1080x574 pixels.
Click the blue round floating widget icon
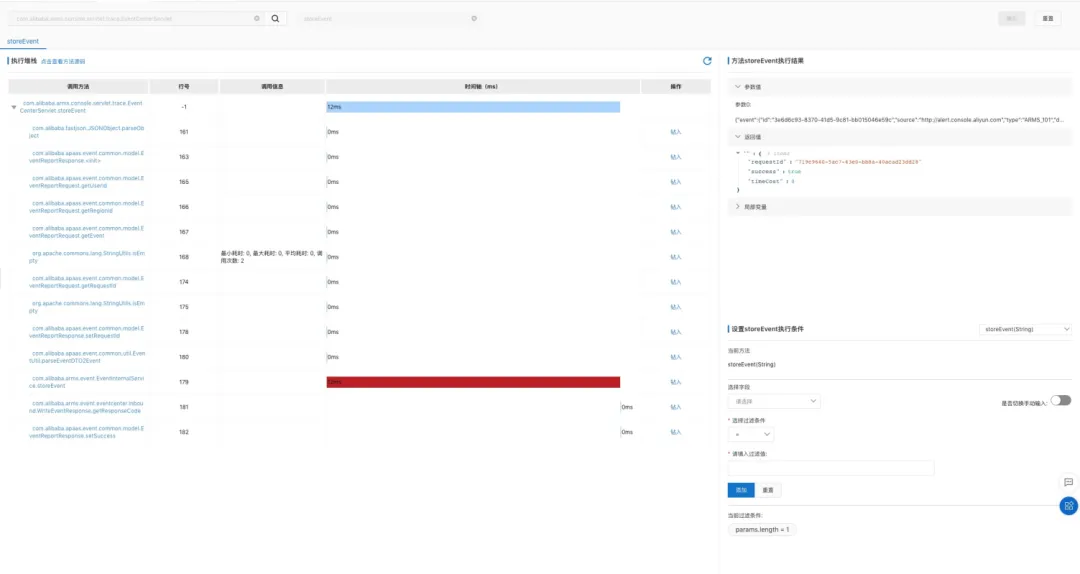[x=1068, y=506]
